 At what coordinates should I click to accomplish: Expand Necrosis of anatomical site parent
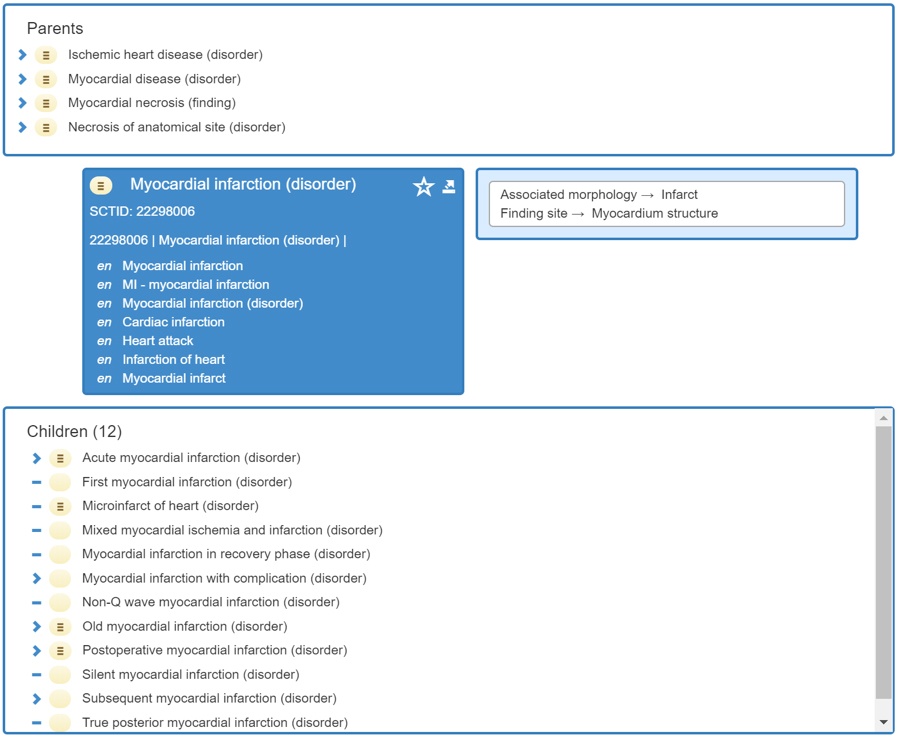[x=22, y=127]
